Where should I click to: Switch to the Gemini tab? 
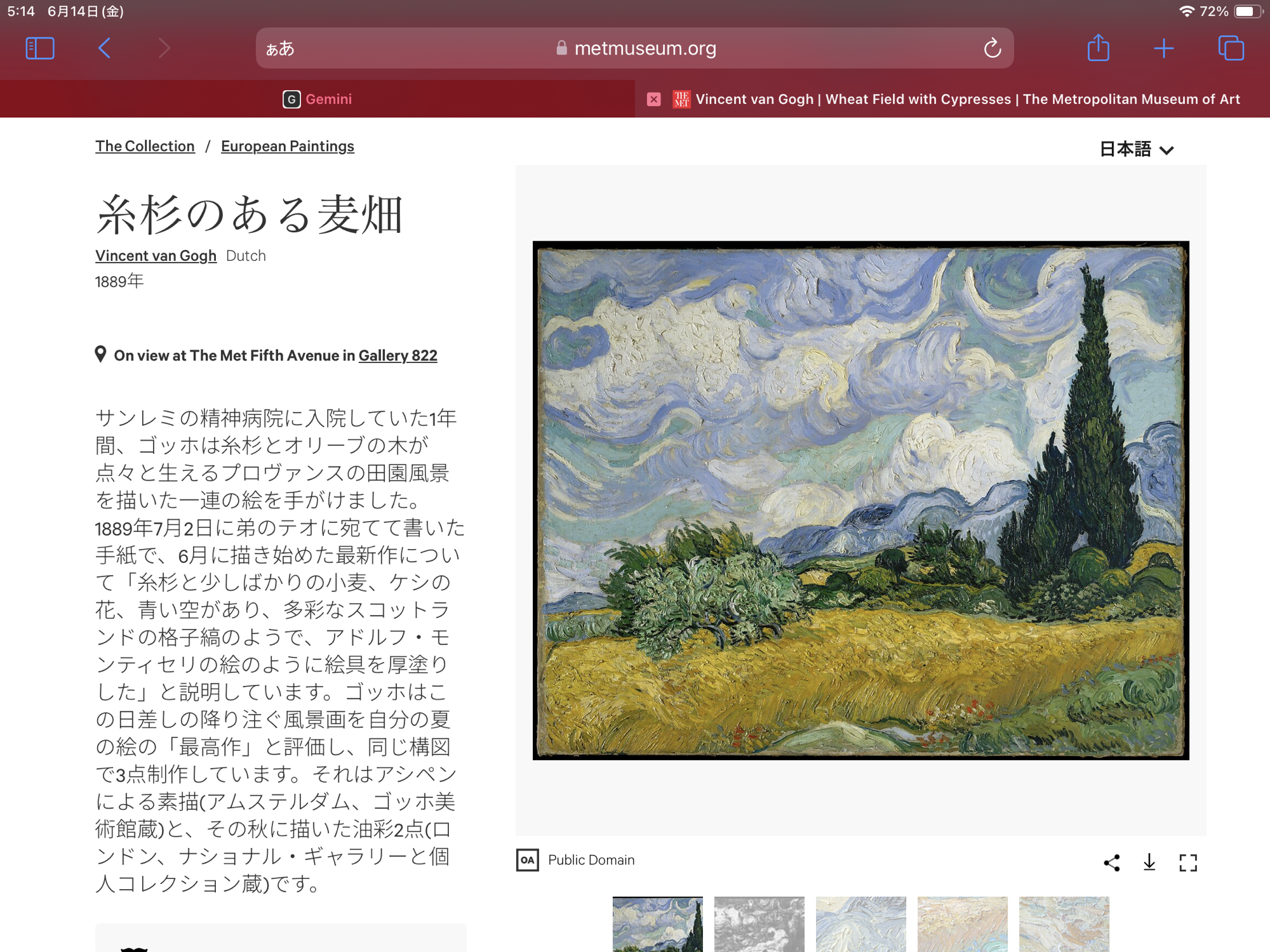pos(317,99)
